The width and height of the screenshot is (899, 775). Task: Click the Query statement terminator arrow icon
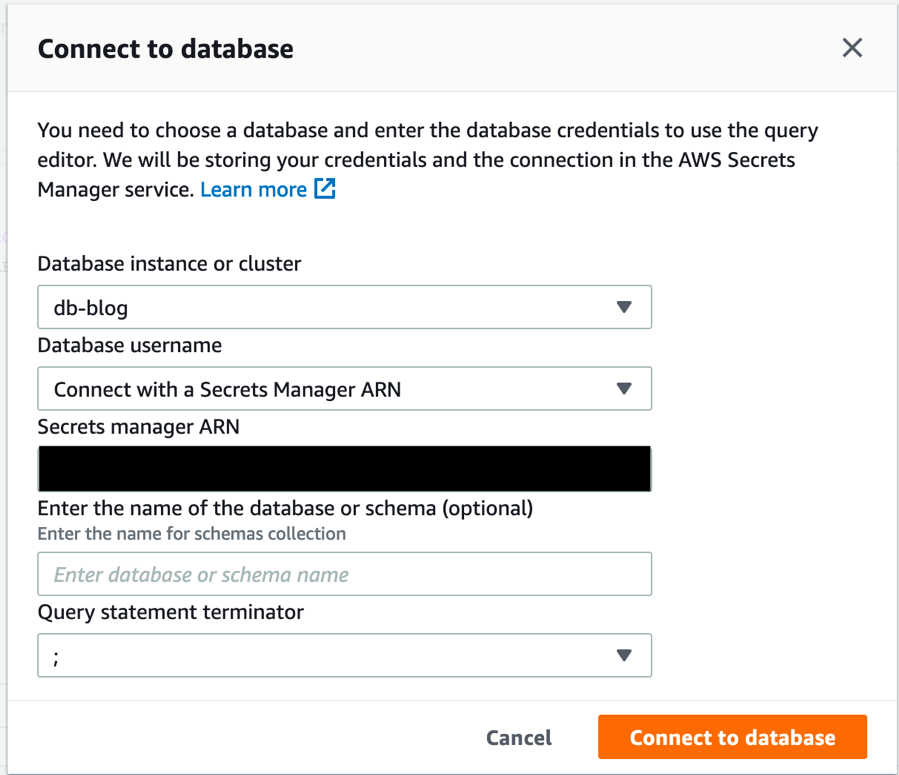pyautogui.click(x=625, y=655)
